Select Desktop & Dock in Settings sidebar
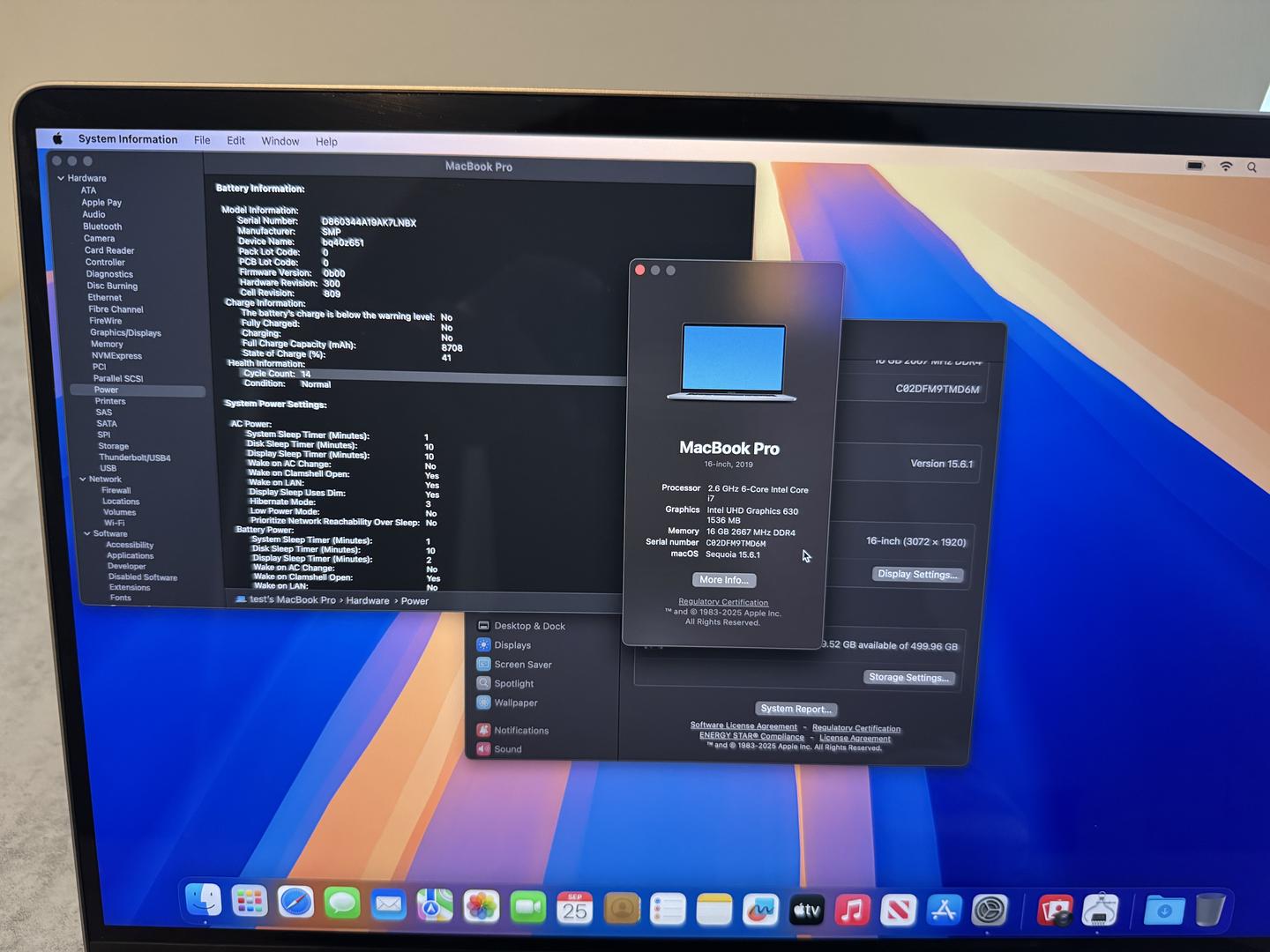The width and height of the screenshot is (1270, 952). [x=529, y=626]
